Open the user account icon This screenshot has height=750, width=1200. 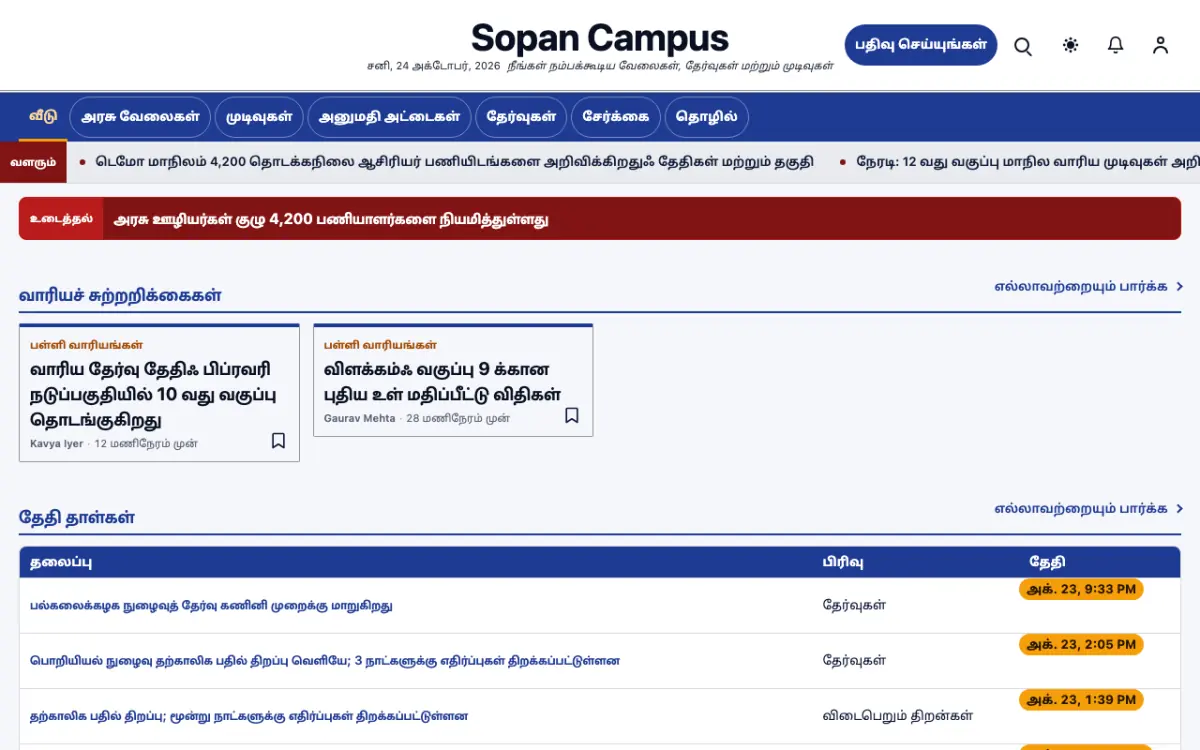tap(1160, 45)
